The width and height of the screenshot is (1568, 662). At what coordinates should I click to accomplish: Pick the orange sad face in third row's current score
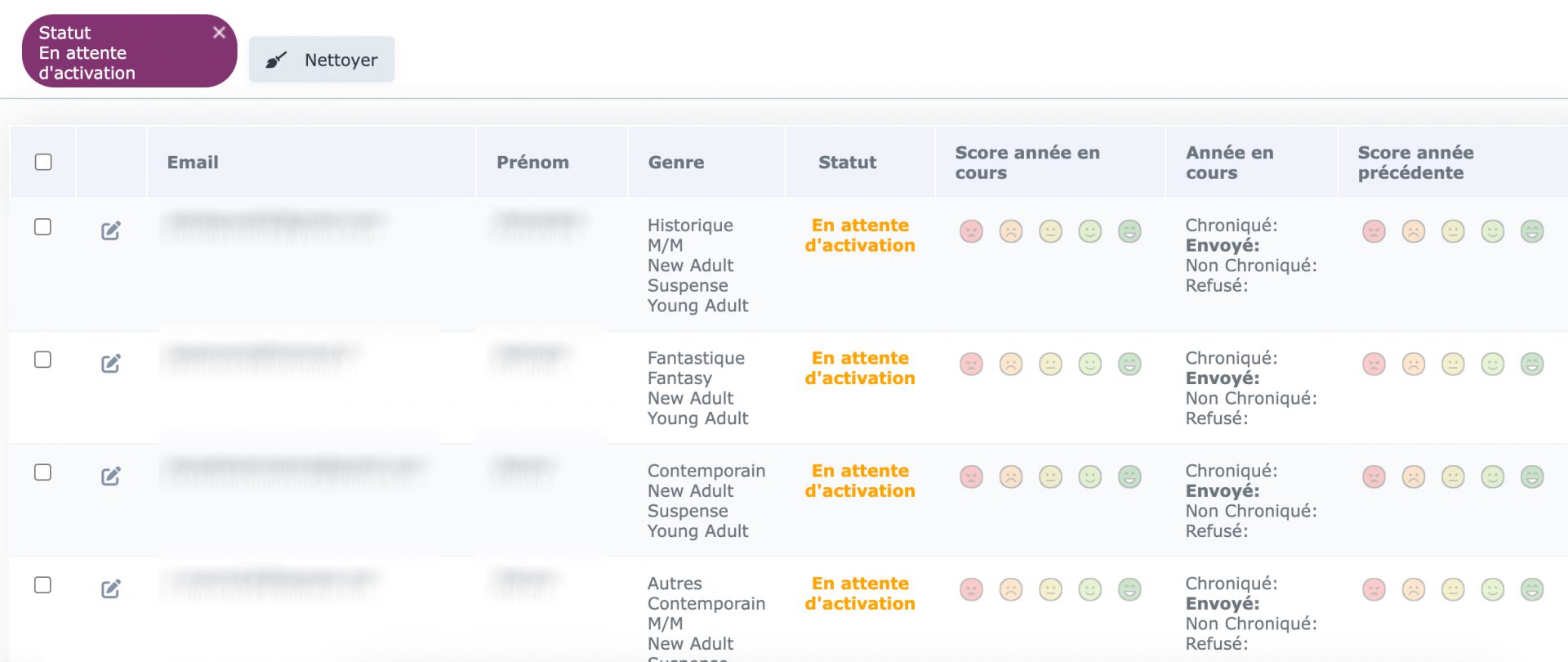(x=1011, y=476)
